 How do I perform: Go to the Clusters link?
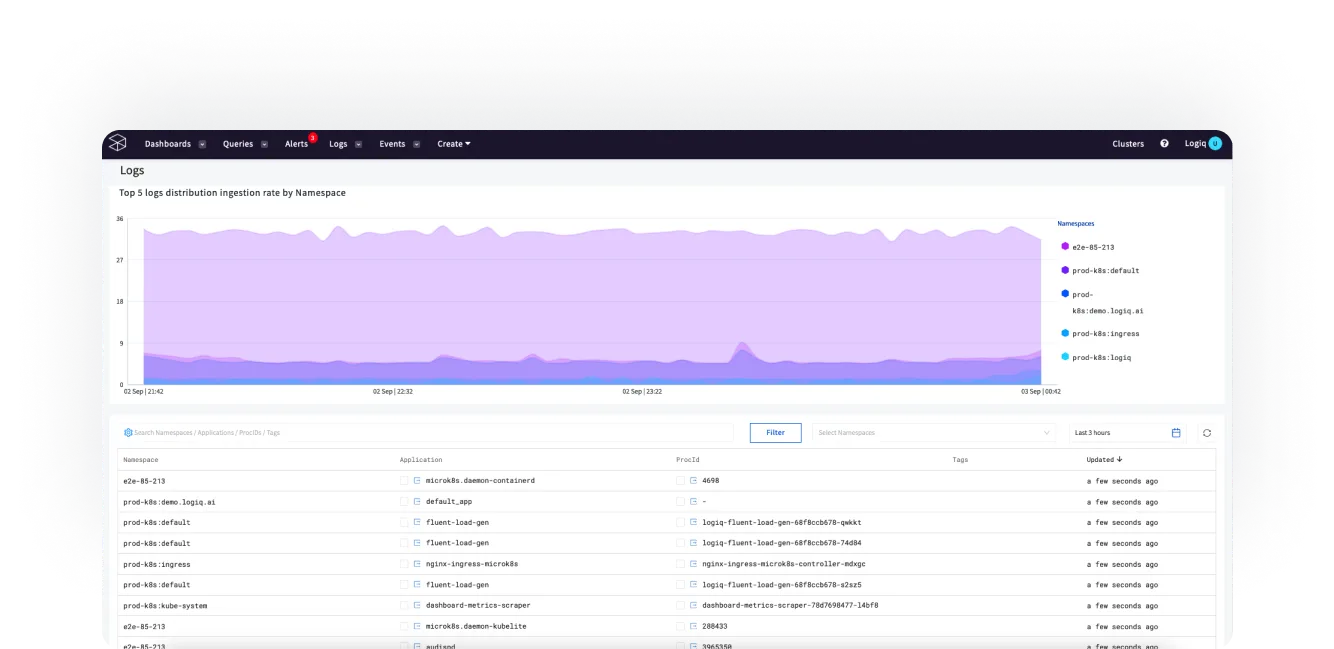coord(1128,144)
